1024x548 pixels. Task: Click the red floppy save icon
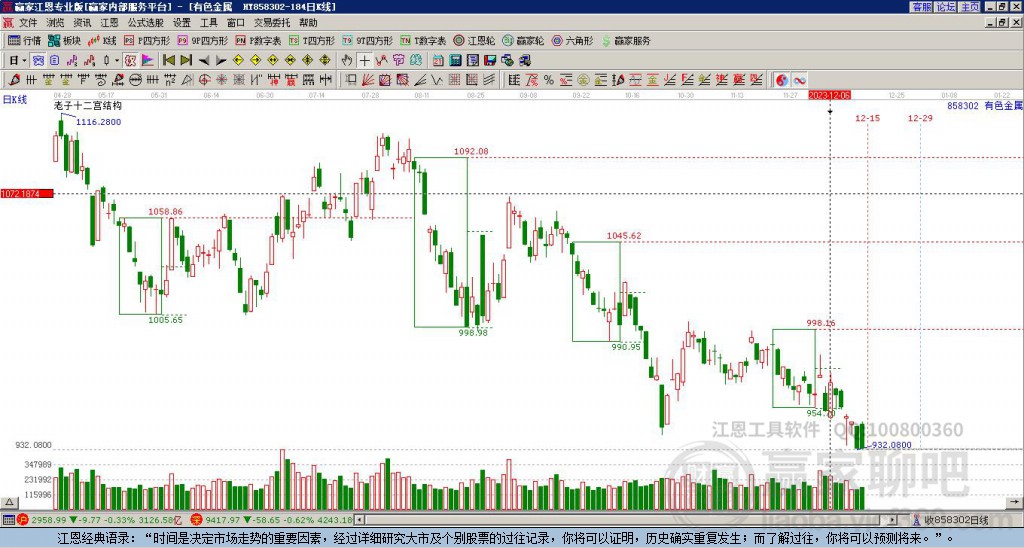490,61
